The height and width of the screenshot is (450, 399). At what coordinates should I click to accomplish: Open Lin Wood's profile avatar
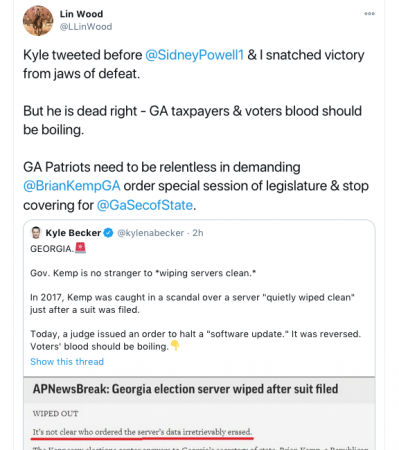pyautogui.click(x=38, y=21)
